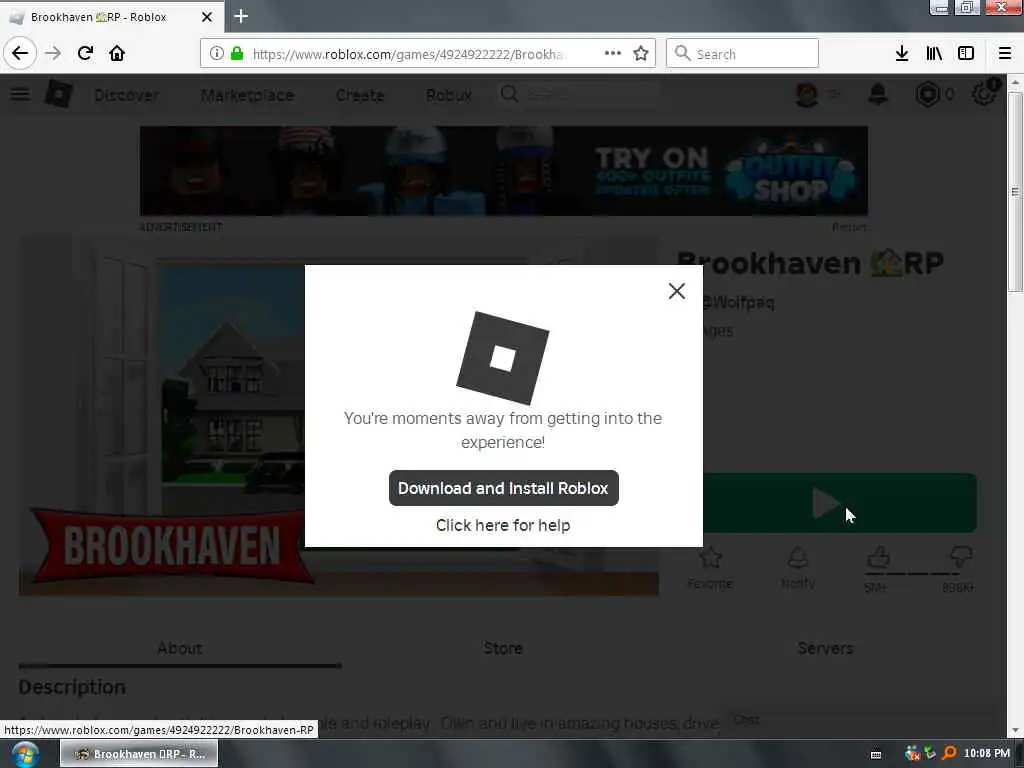This screenshot has height=768, width=1024.
Task: Focus the Firefox Search box
Action: 742,54
